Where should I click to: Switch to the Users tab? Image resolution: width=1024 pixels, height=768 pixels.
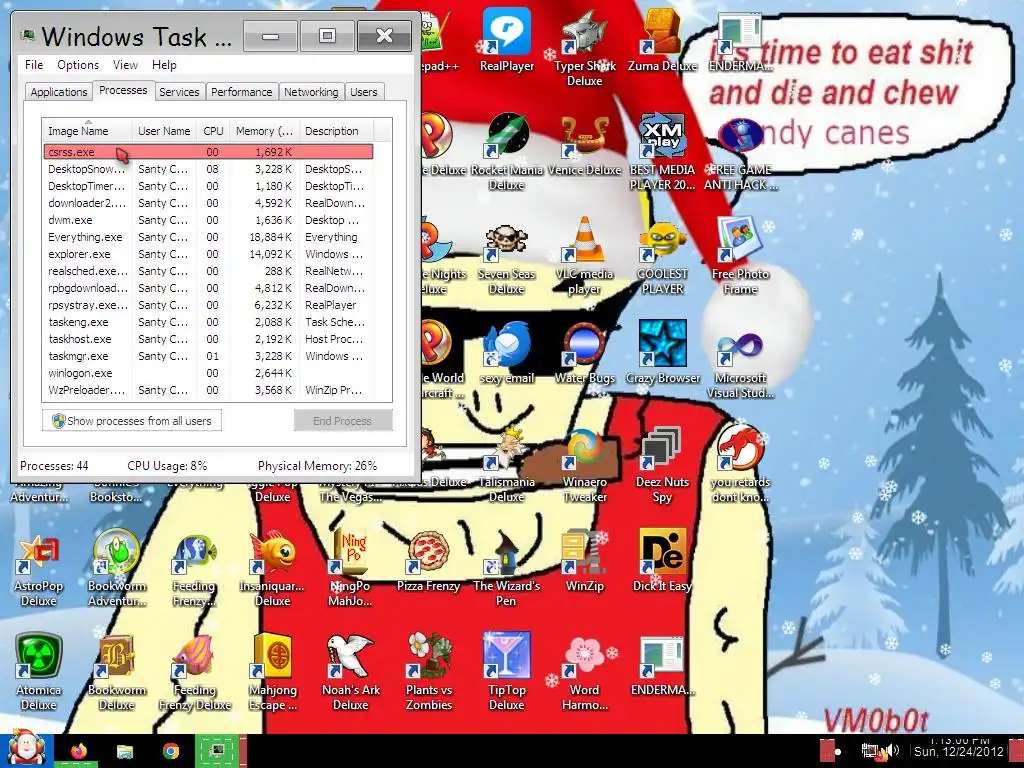[x=363, y=92]
